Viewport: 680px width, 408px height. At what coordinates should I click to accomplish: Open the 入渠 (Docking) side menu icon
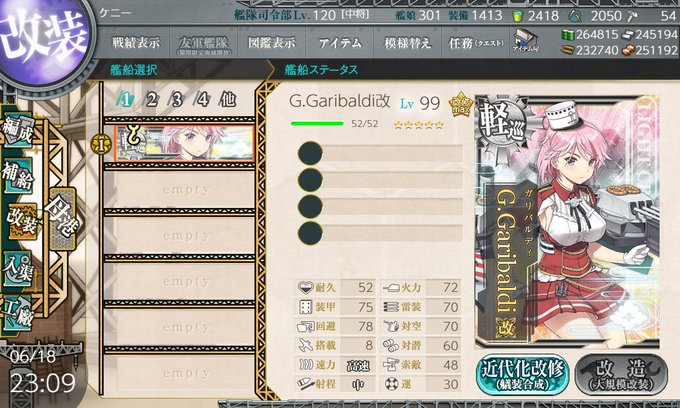coord(18,269)
